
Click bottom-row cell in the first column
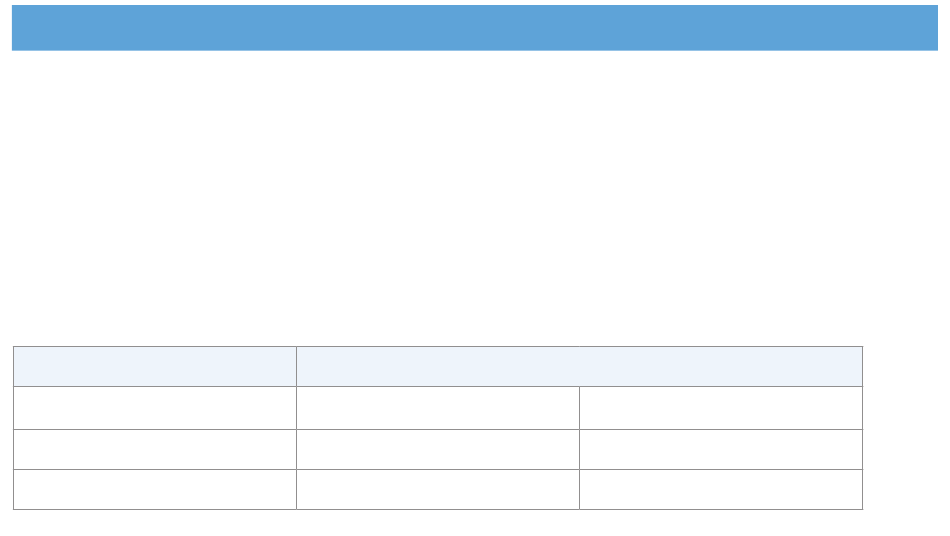155,489
